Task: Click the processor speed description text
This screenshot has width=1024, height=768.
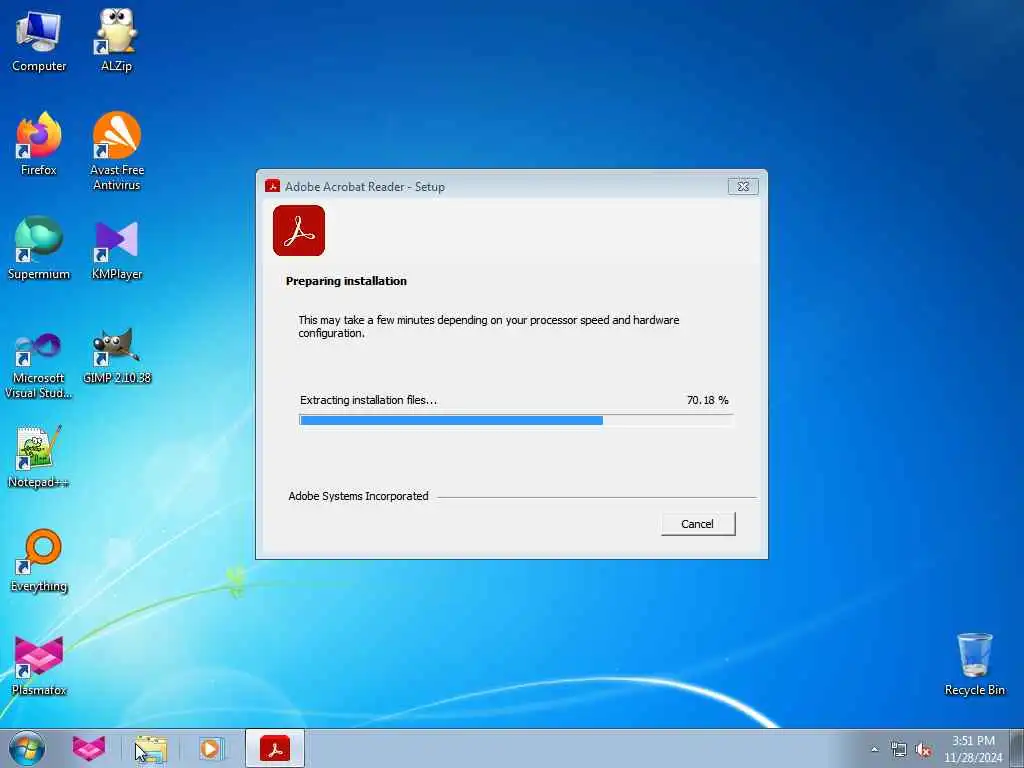Action: click(488, 326)
